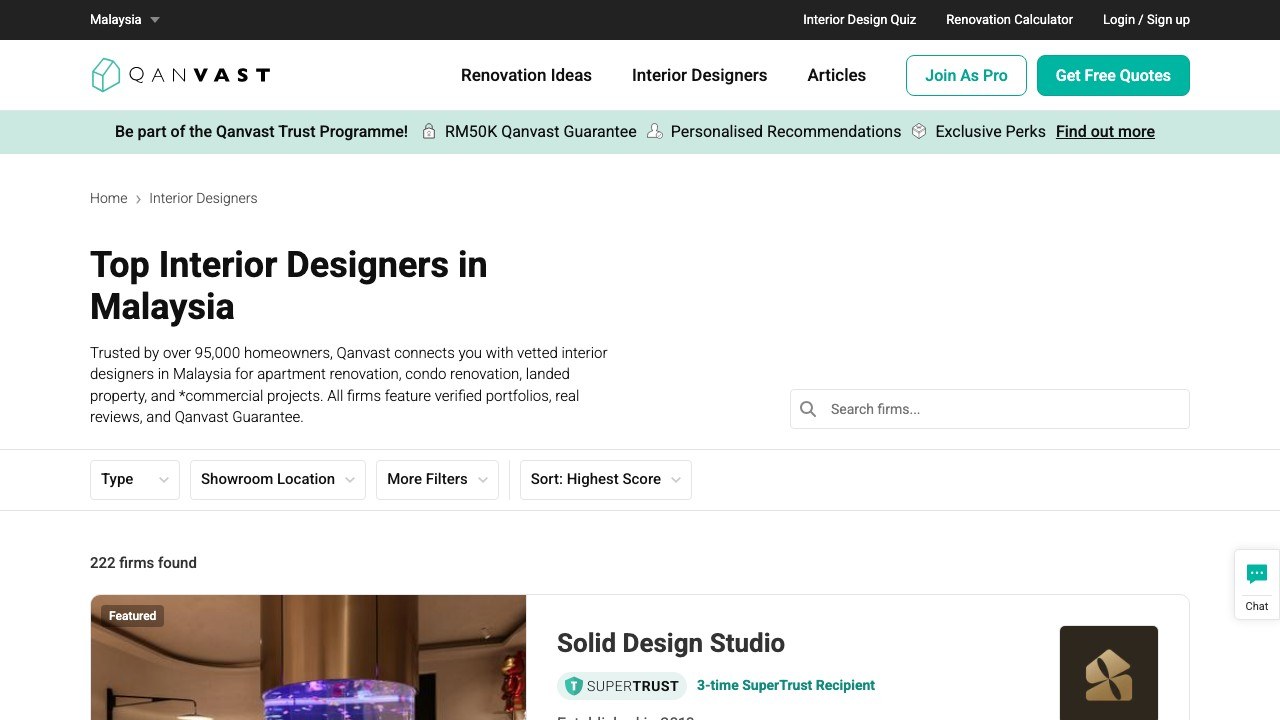Click the Qanvast Trust Programme banner text
The image size is (1280, 720).
pos(261,132)
